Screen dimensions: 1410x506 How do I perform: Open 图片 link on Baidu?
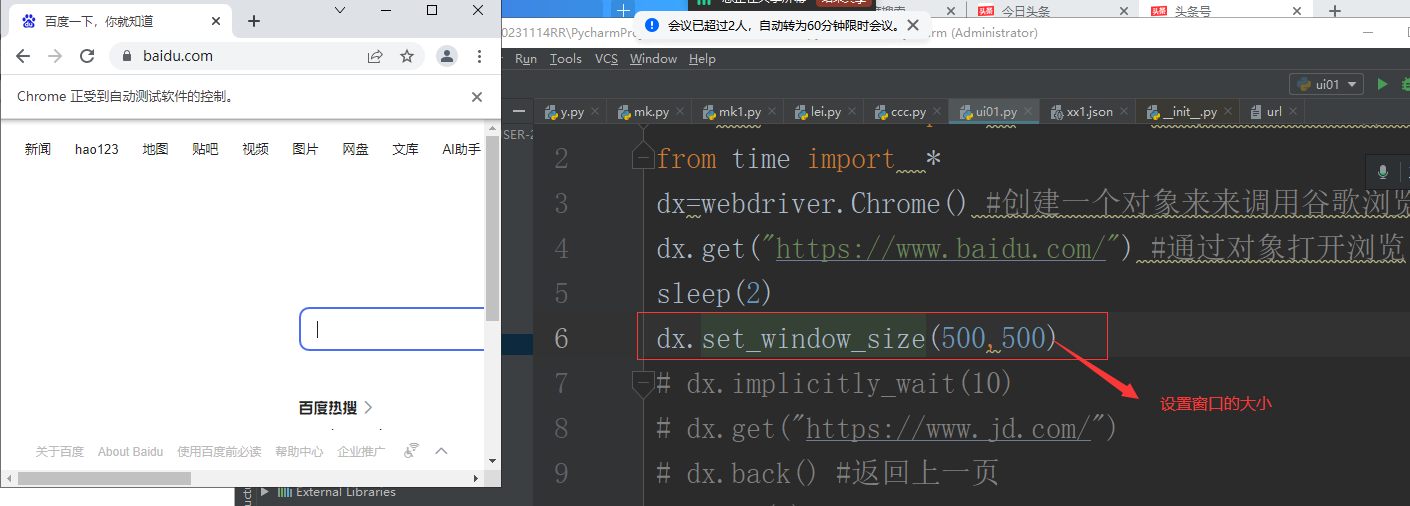[x=305, y=149]
